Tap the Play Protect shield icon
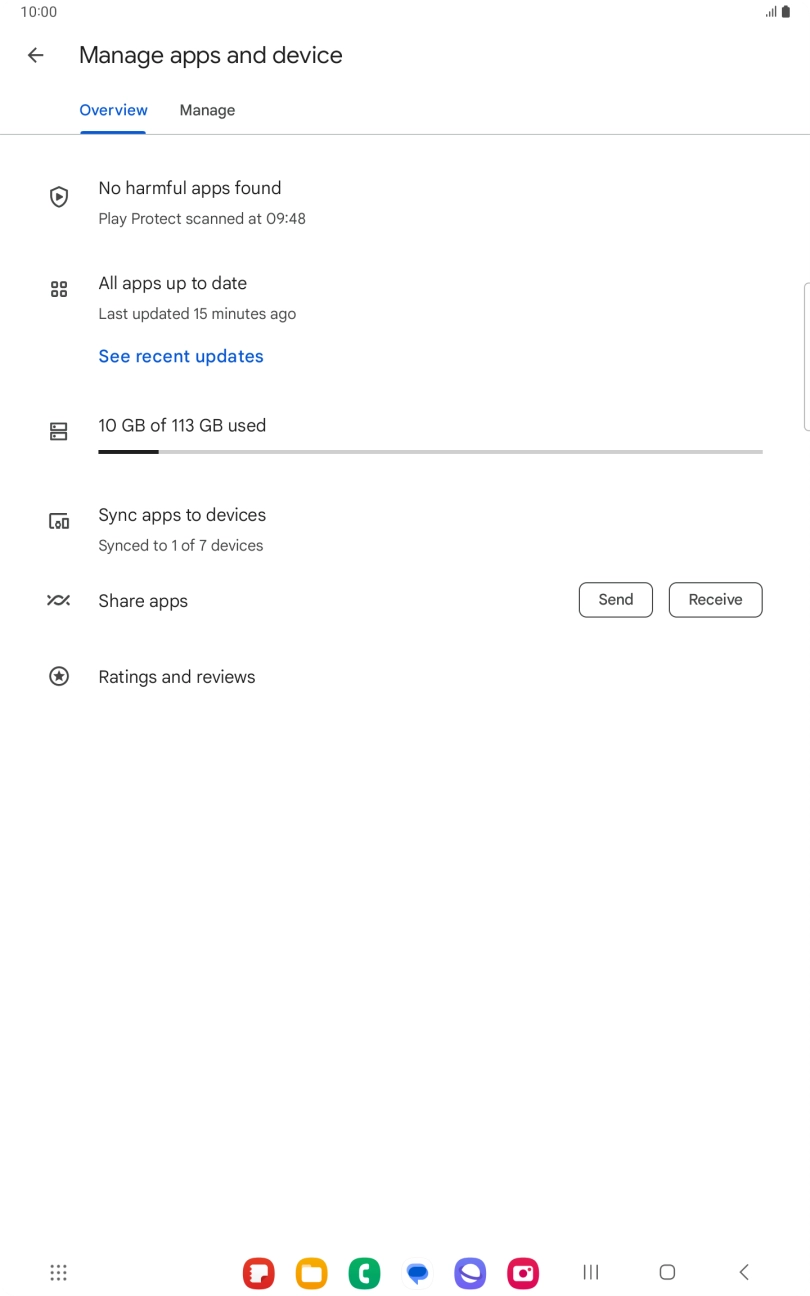 [59, 197]
